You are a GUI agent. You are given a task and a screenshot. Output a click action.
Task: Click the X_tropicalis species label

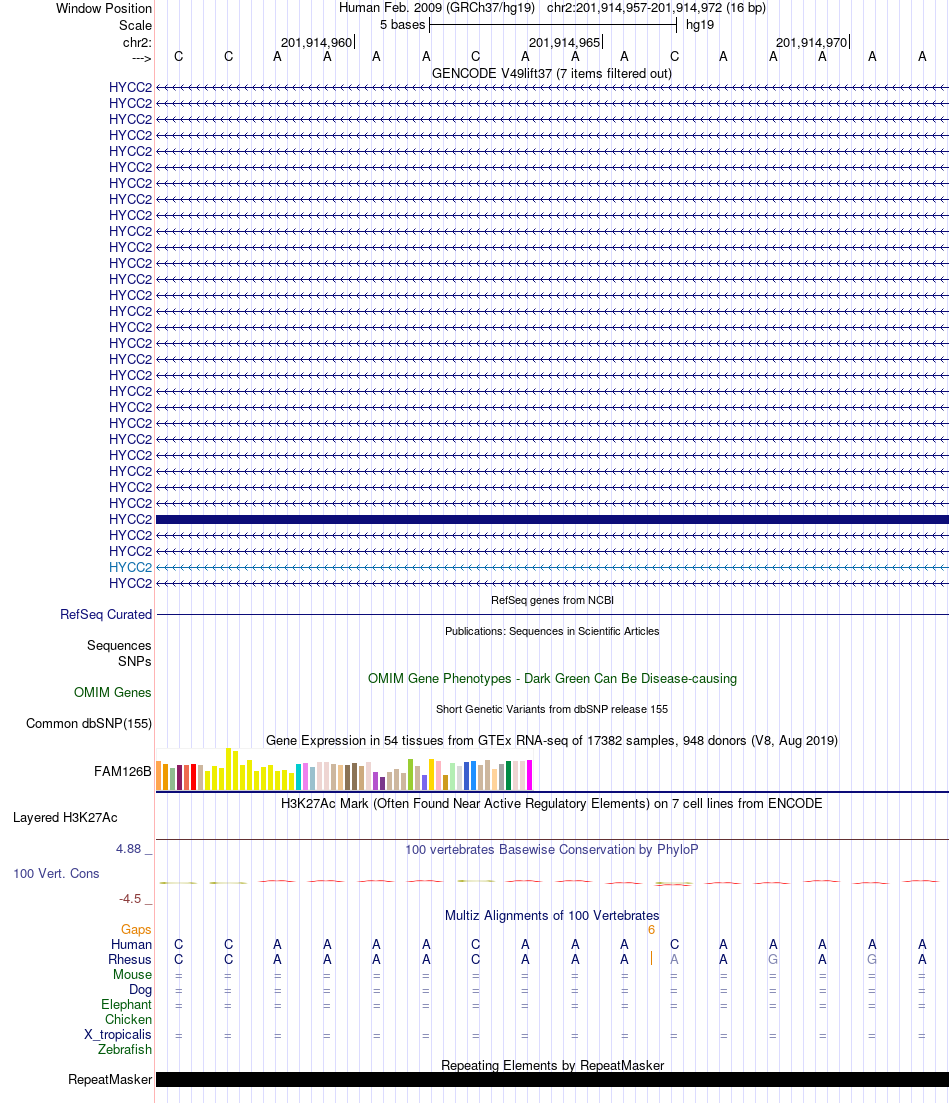tap(118, 1034)
